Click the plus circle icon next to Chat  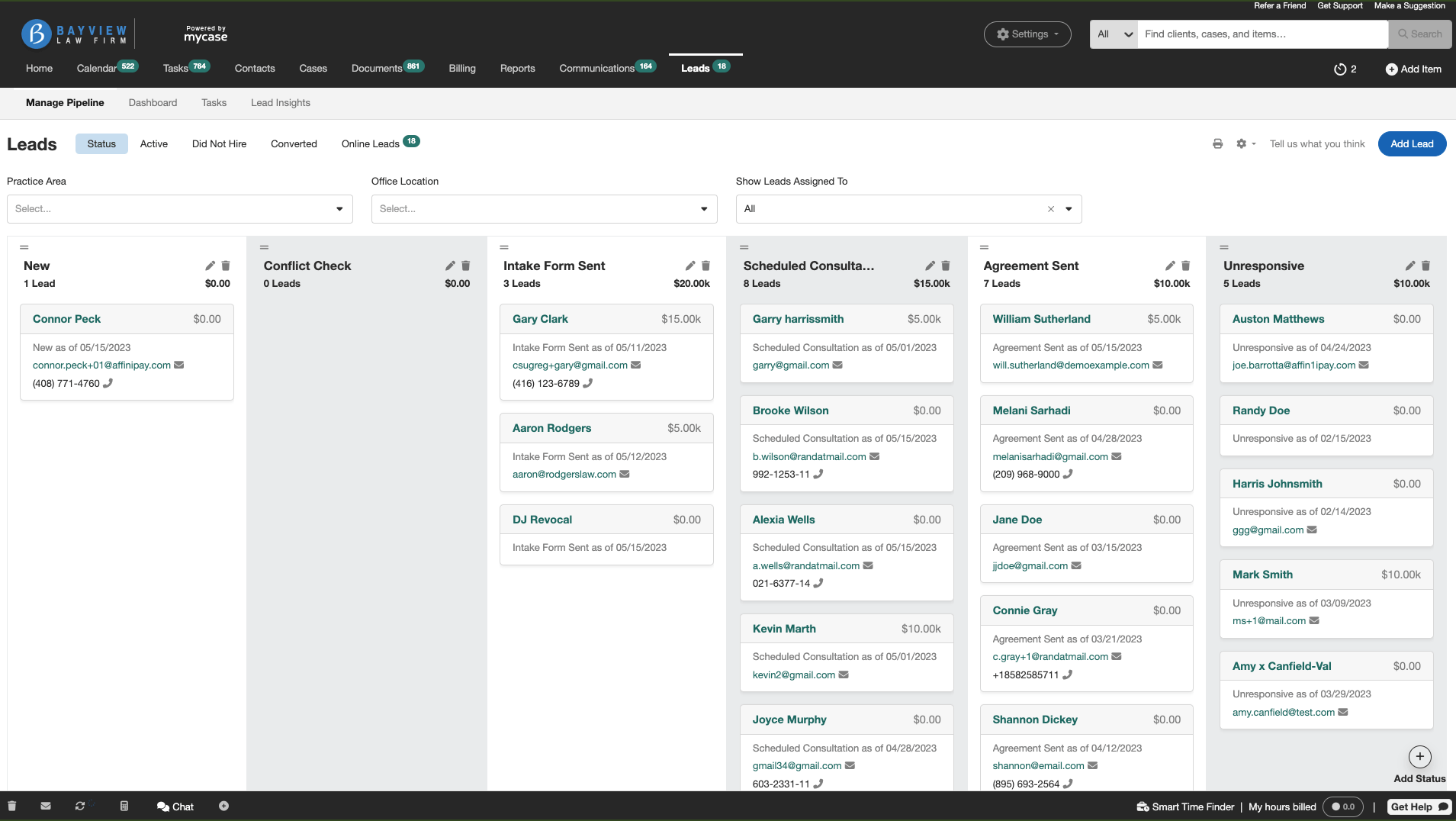coord(223,806)
